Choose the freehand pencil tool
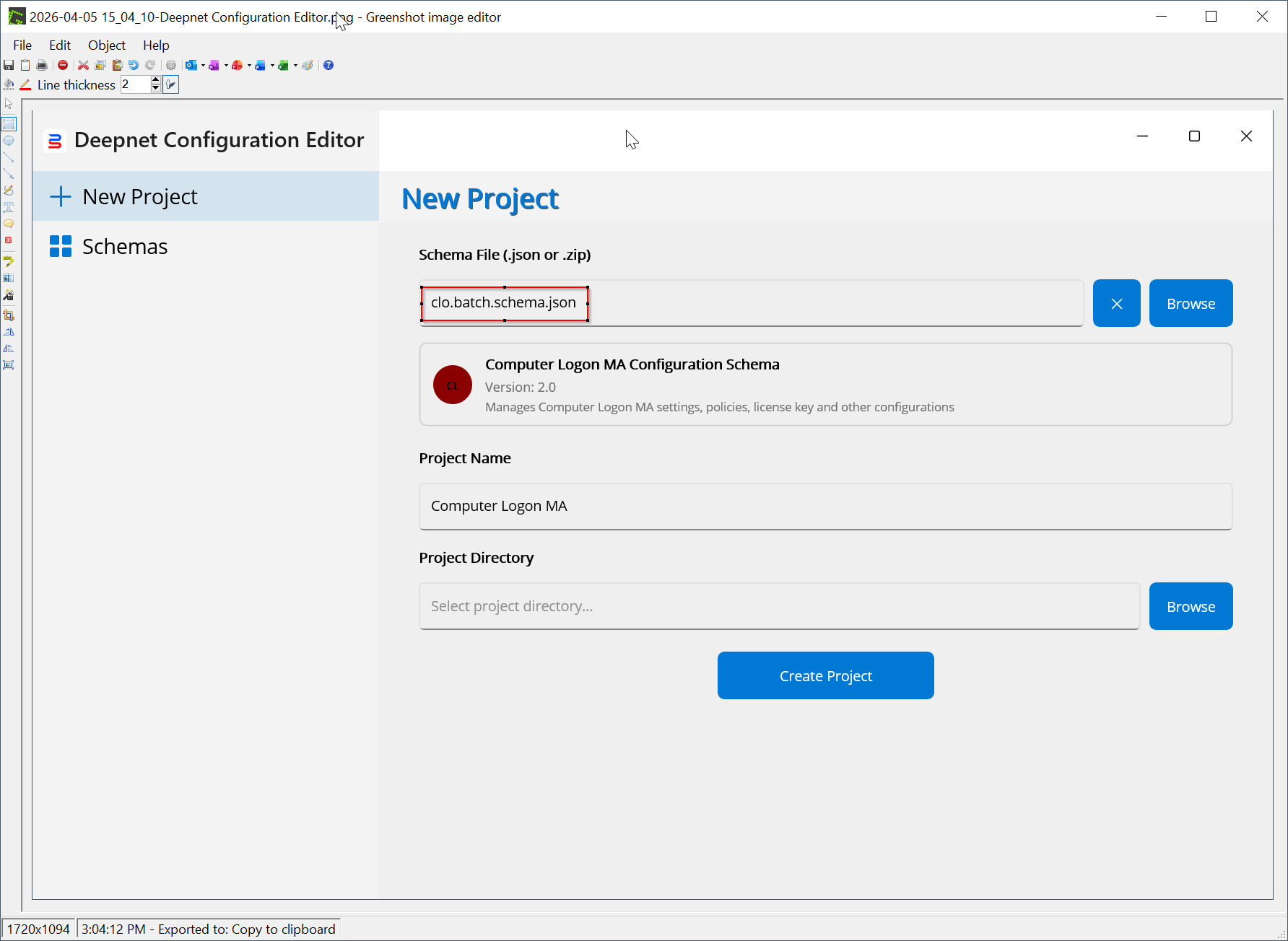Viewport: 1288px width, 941px height. tap(9, 191)
